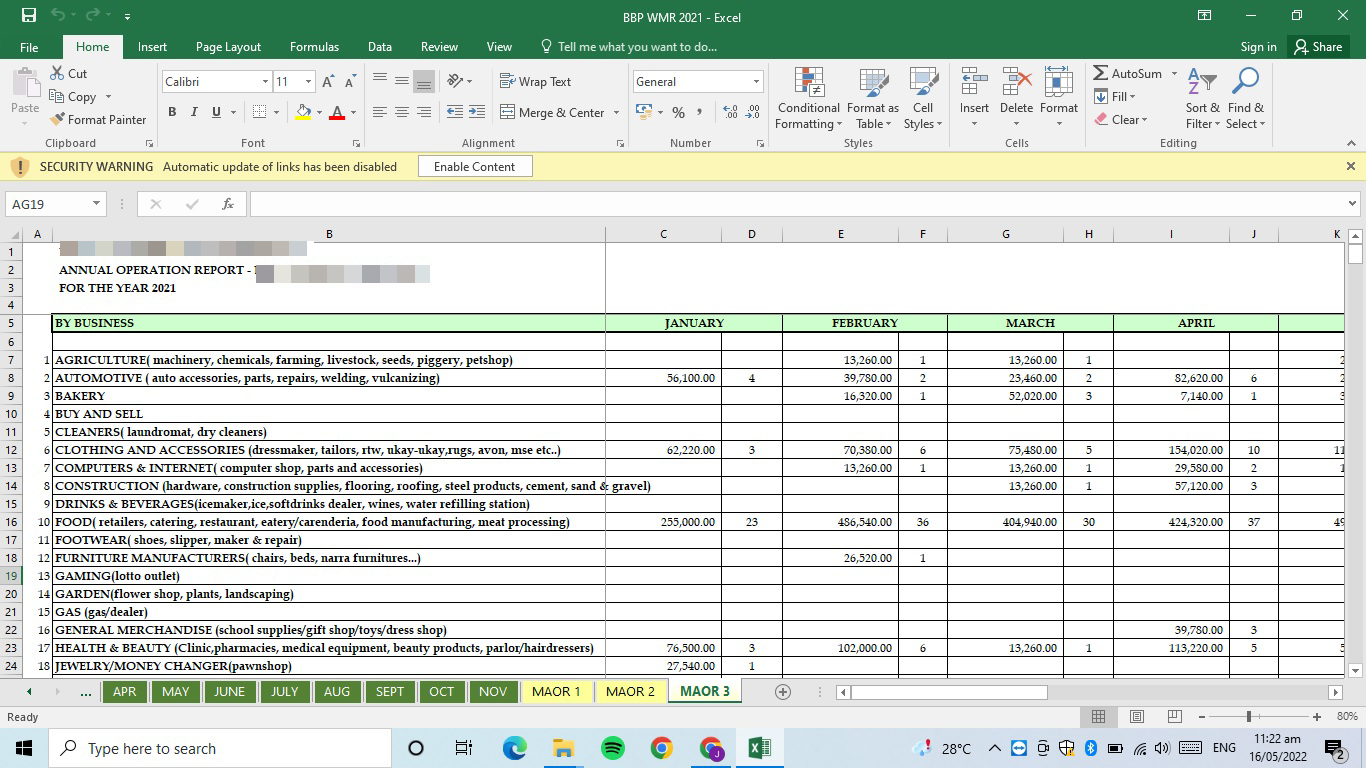Switch to the Page Layout tab
The width and height of the screenshot is (1366, 768).
pyautogui.click(x=228, y=46)
